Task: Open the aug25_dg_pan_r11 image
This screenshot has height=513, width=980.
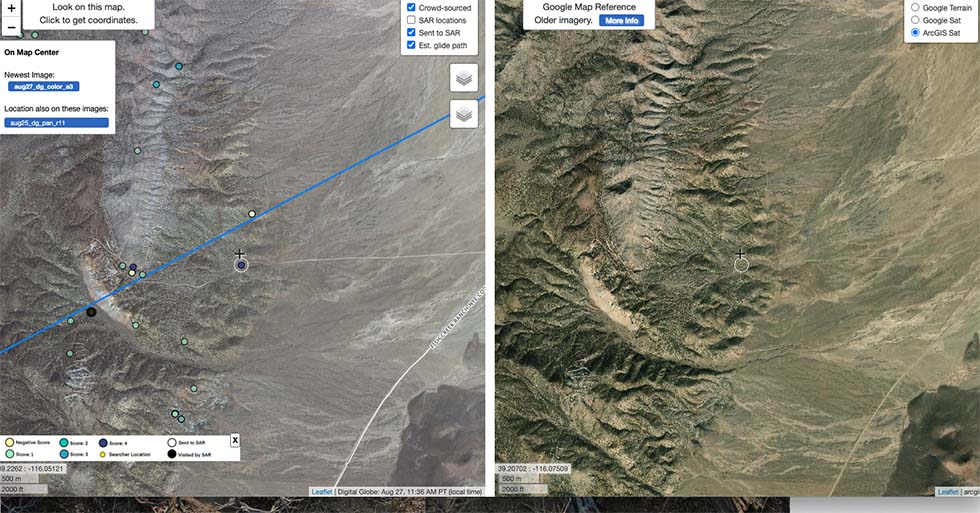Action: point(56,123)
